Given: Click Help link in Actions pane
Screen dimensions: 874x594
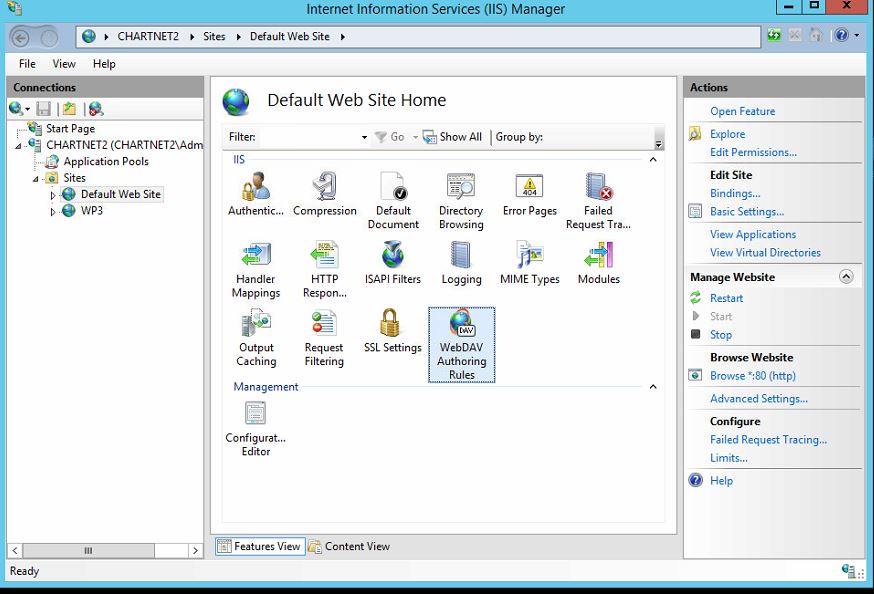Looking at the screenshot, I should pos(721,481).
